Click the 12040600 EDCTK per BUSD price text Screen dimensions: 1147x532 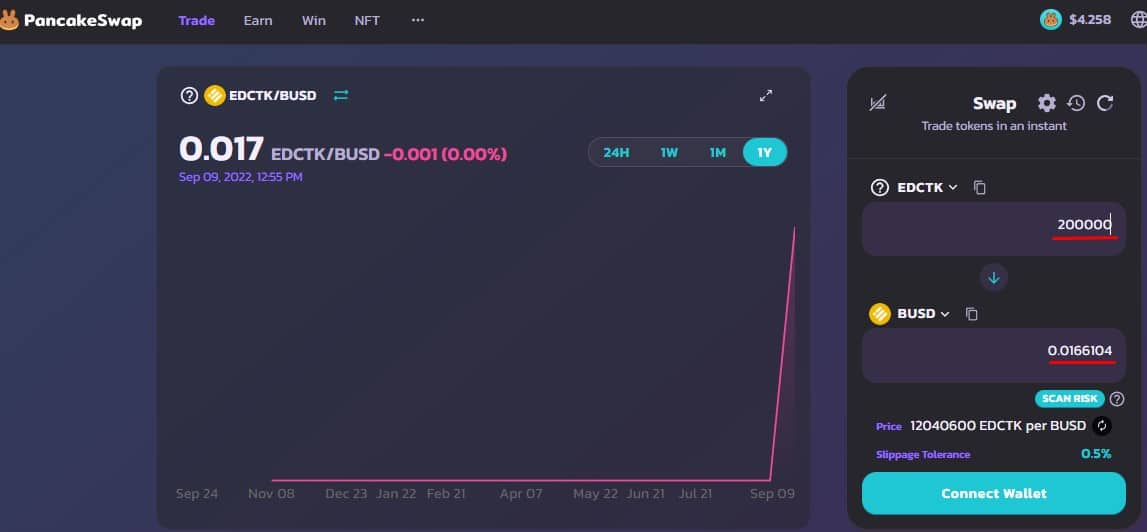pyautogui.click(x=998, y=426)
